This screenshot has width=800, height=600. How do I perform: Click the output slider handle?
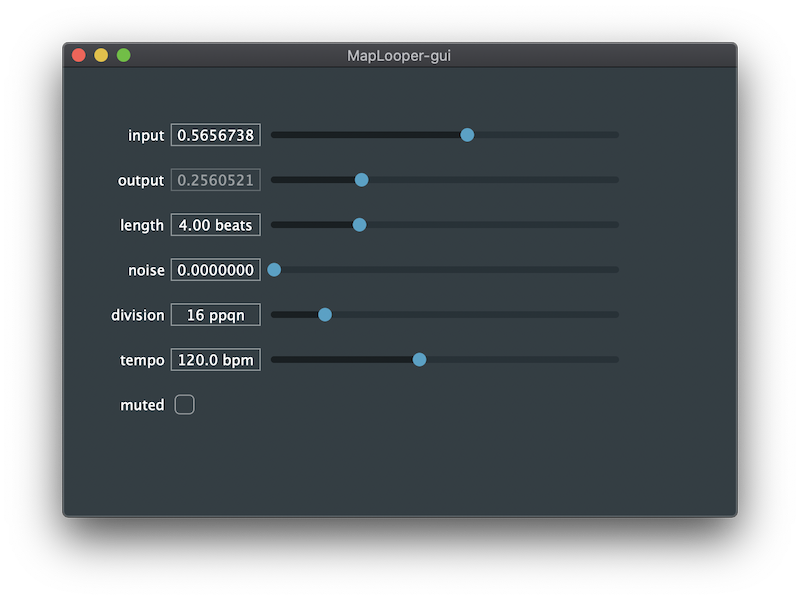361,180
